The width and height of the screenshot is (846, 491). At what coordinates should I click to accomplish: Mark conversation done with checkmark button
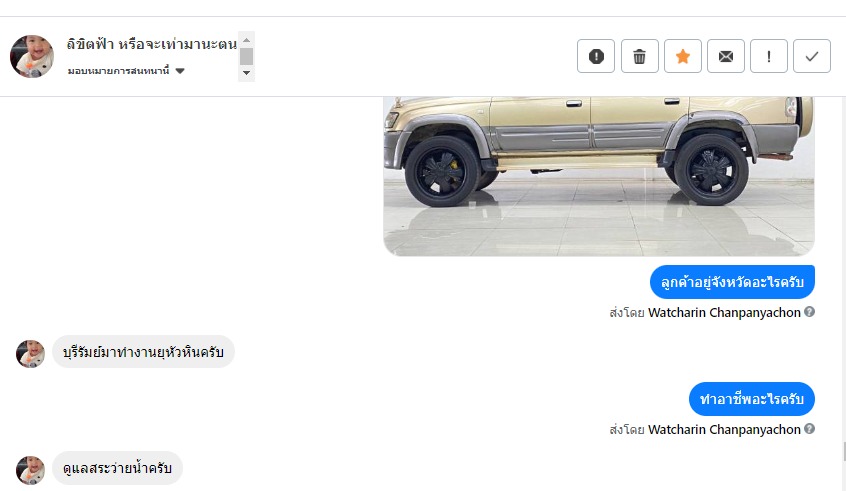tap(812, 56)
